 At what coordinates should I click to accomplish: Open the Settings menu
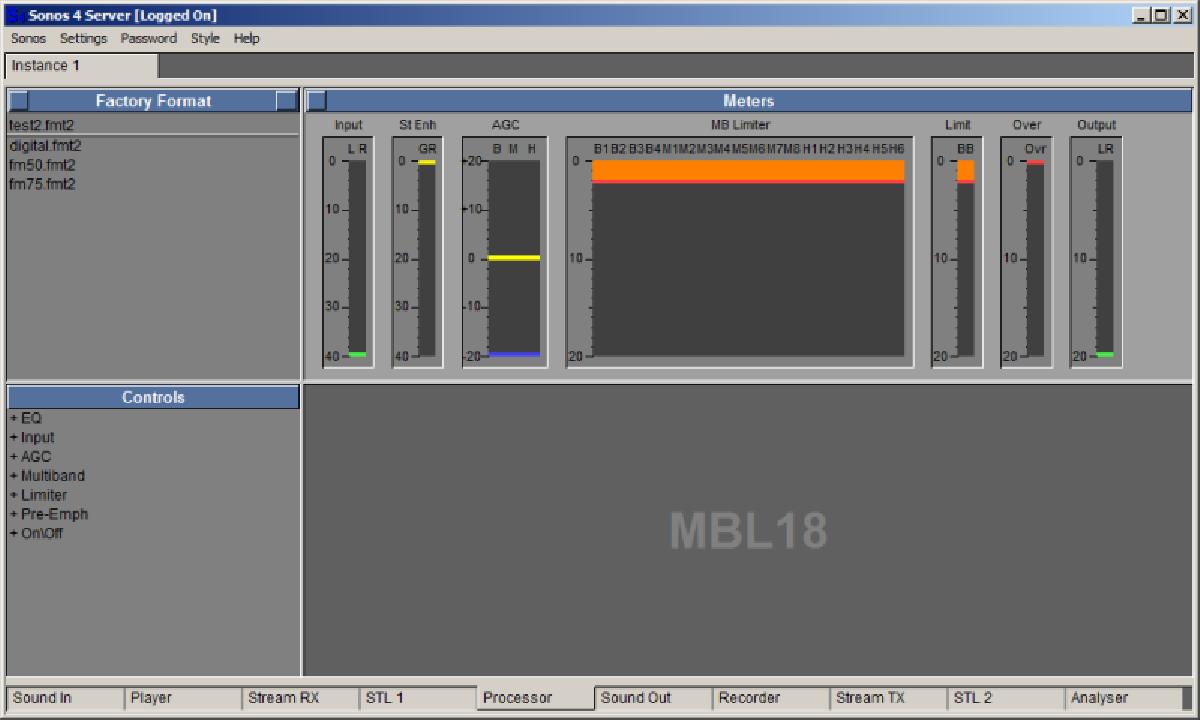[83, 38]
